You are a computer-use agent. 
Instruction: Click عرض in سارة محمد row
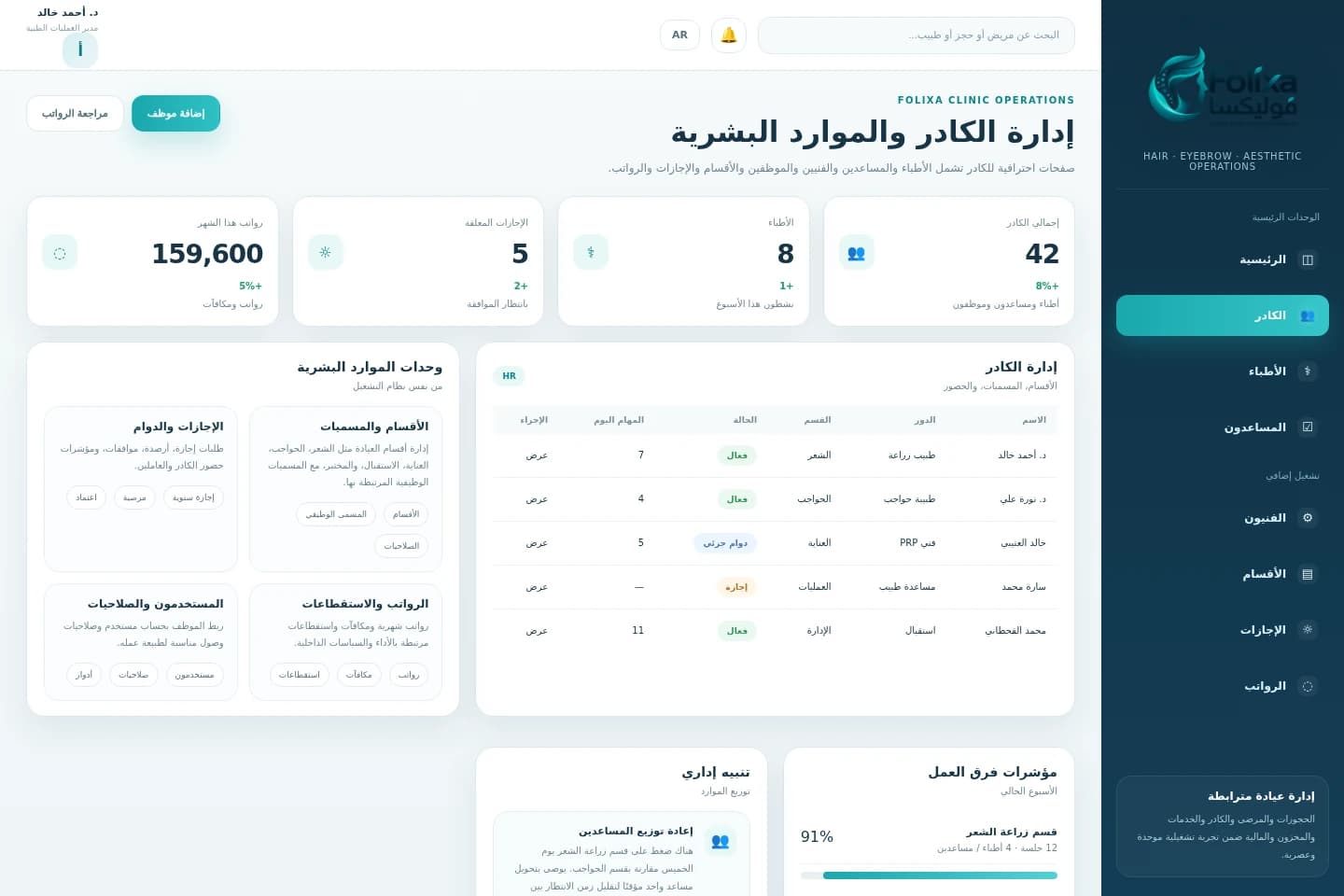pos(537,587)
